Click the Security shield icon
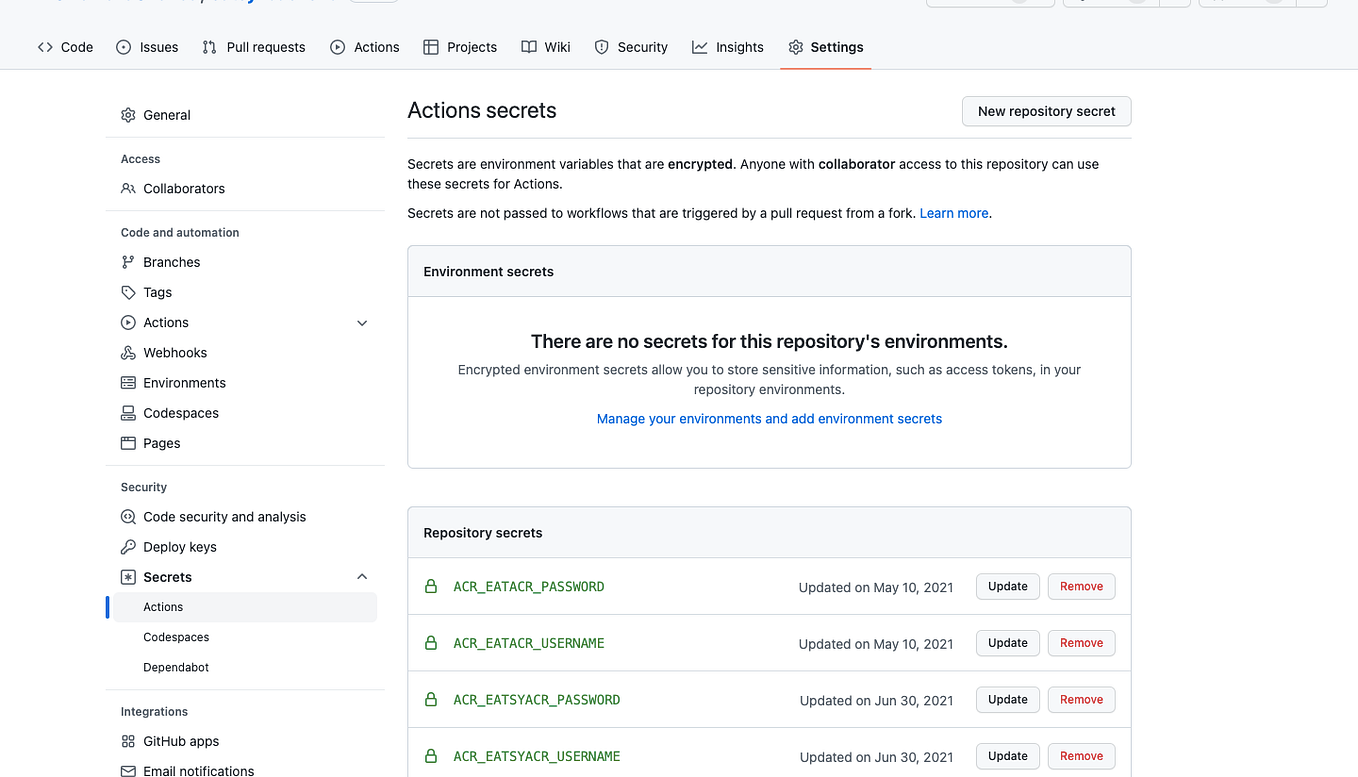 (x=601, y=46)
